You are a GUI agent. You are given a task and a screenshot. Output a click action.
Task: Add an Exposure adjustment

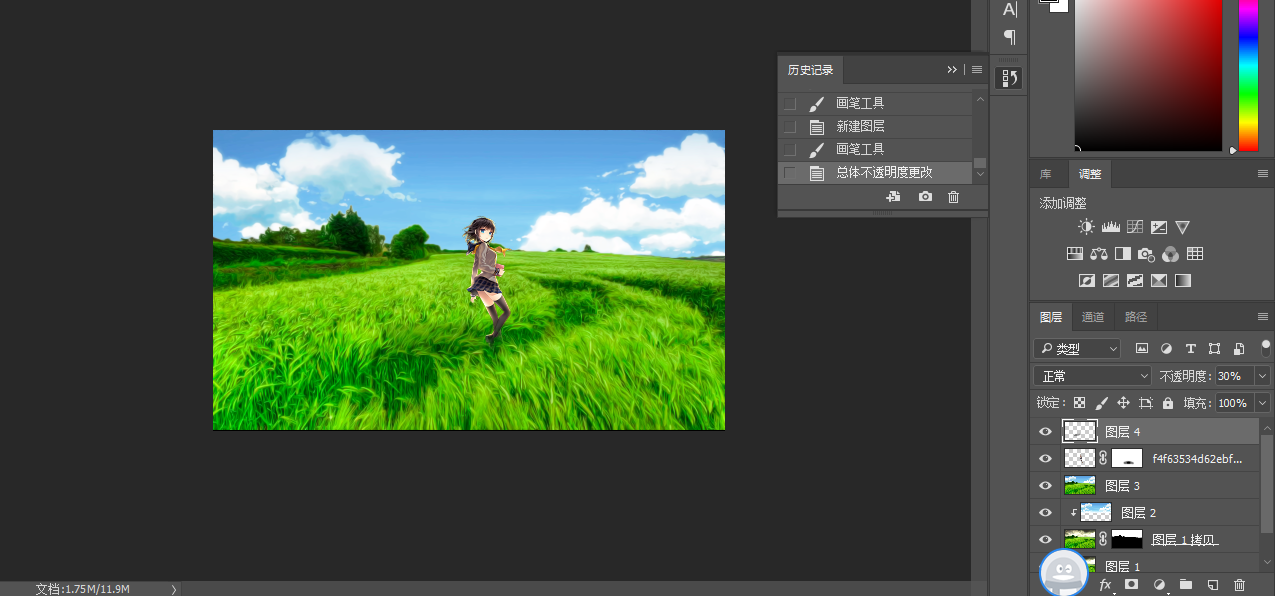1159,227
